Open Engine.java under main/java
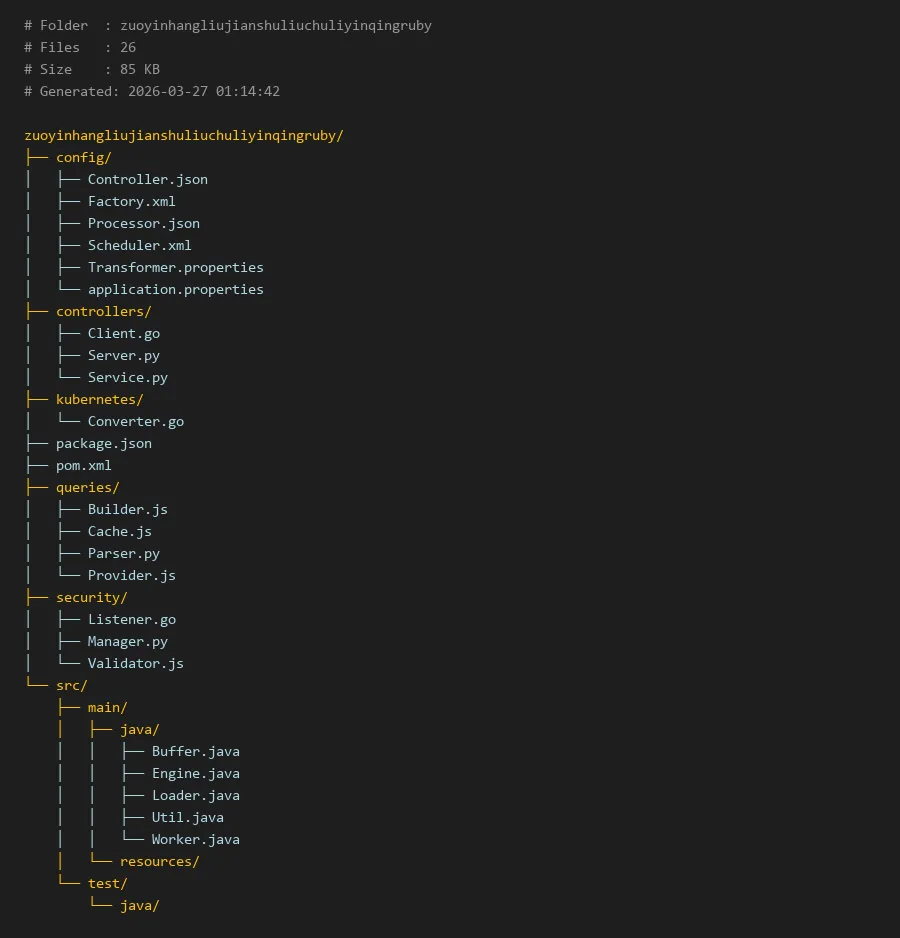The height and width of the screenshot is (938, 900). point(195,773)
